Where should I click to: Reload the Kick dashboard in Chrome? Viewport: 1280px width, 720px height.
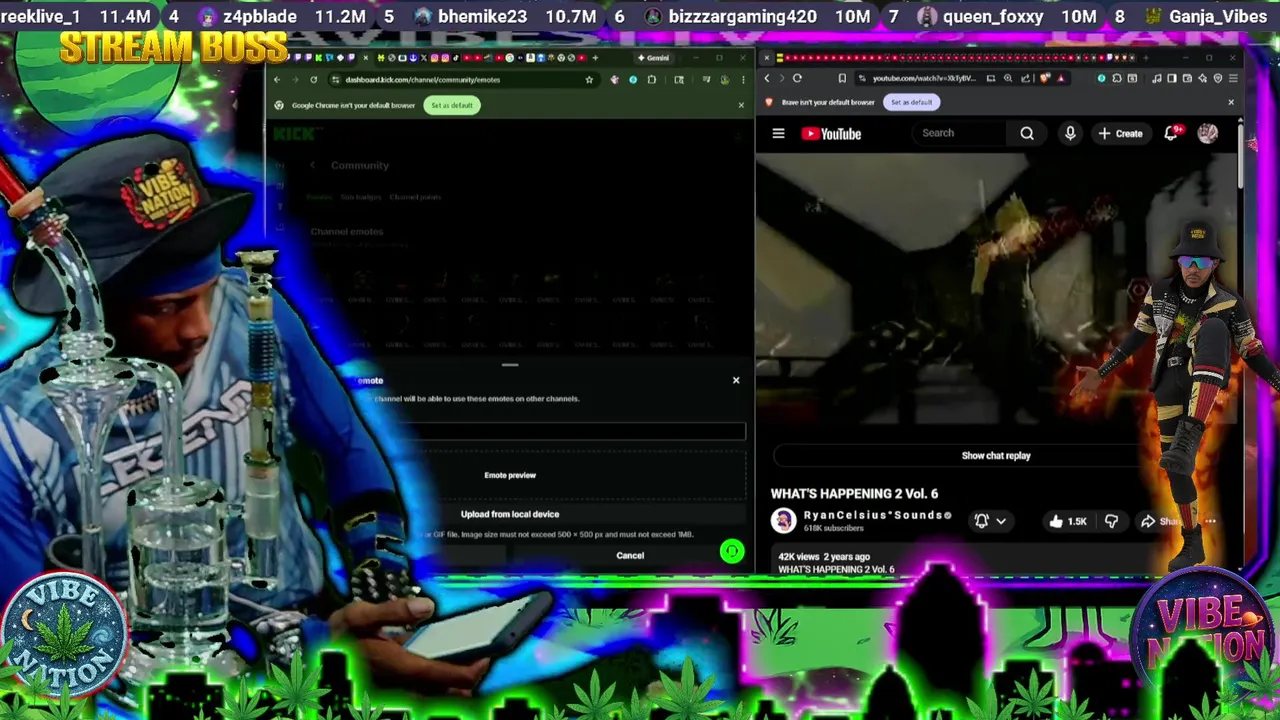click(314, 80)
